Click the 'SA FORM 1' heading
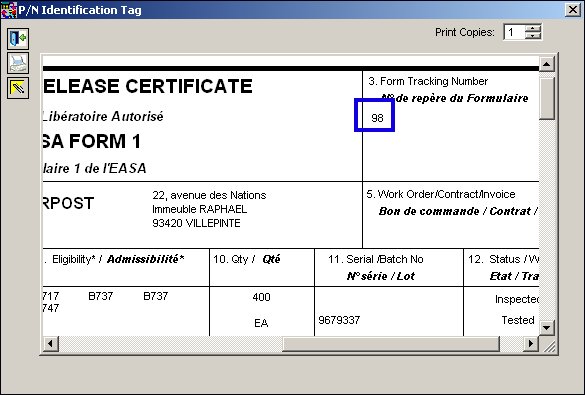 tap(92, 141)
